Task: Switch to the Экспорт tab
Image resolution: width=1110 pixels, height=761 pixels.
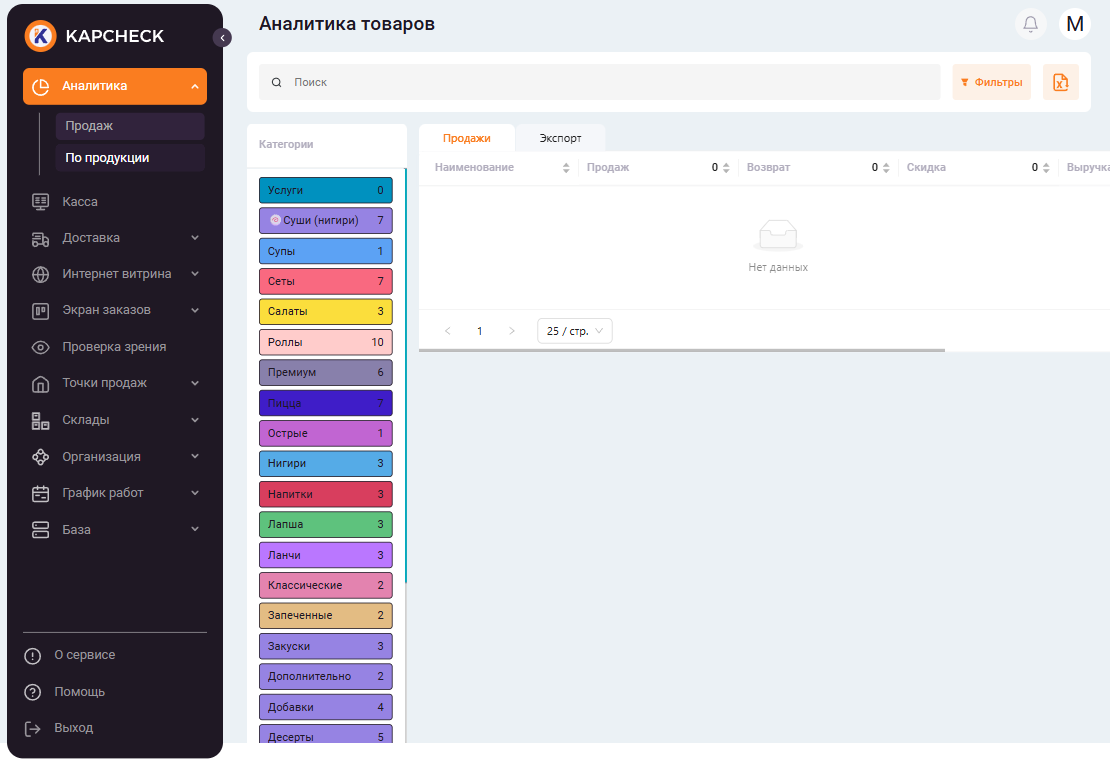Action: tap(560, 138)
